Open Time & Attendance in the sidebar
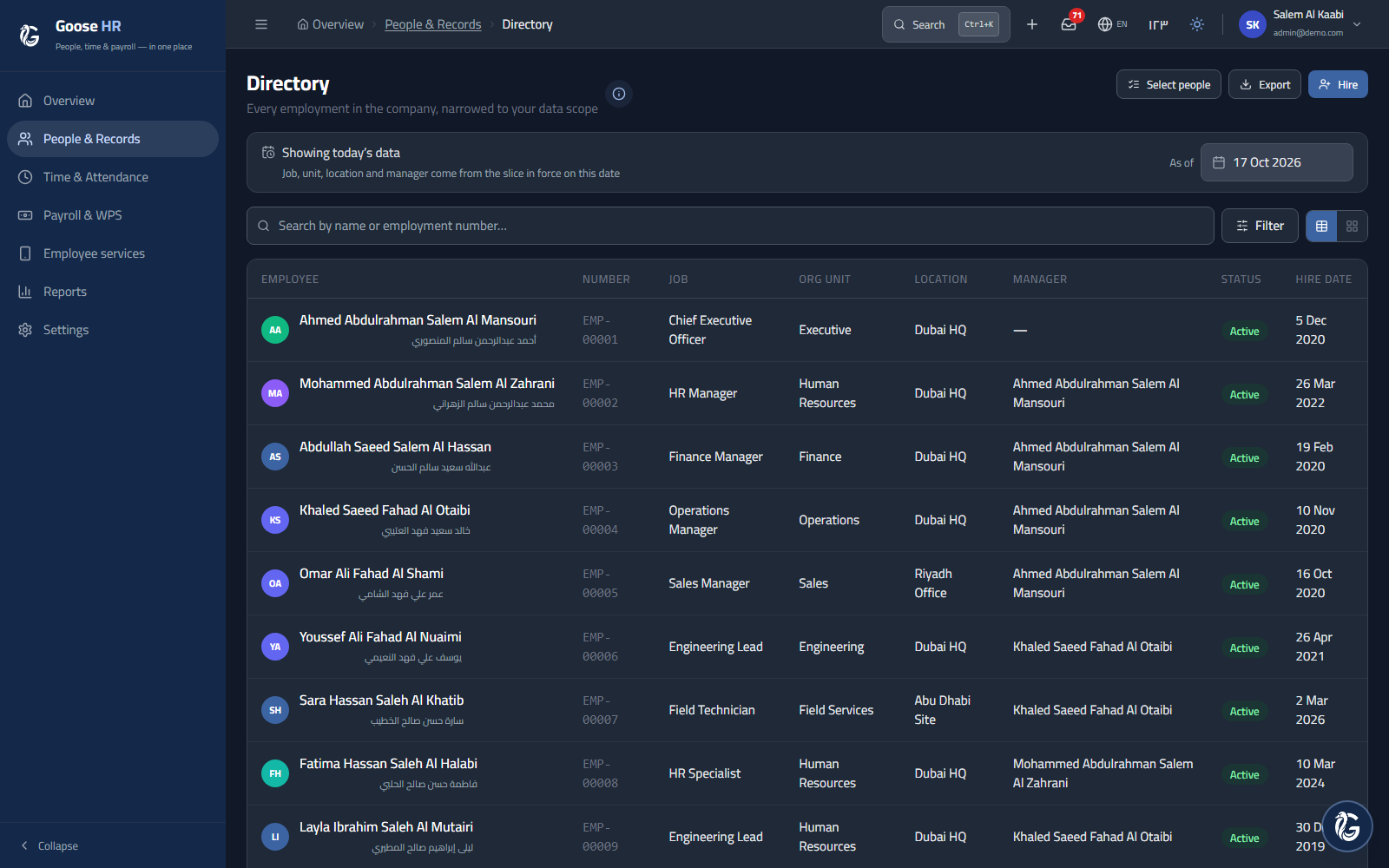 [x=113, y=177]
